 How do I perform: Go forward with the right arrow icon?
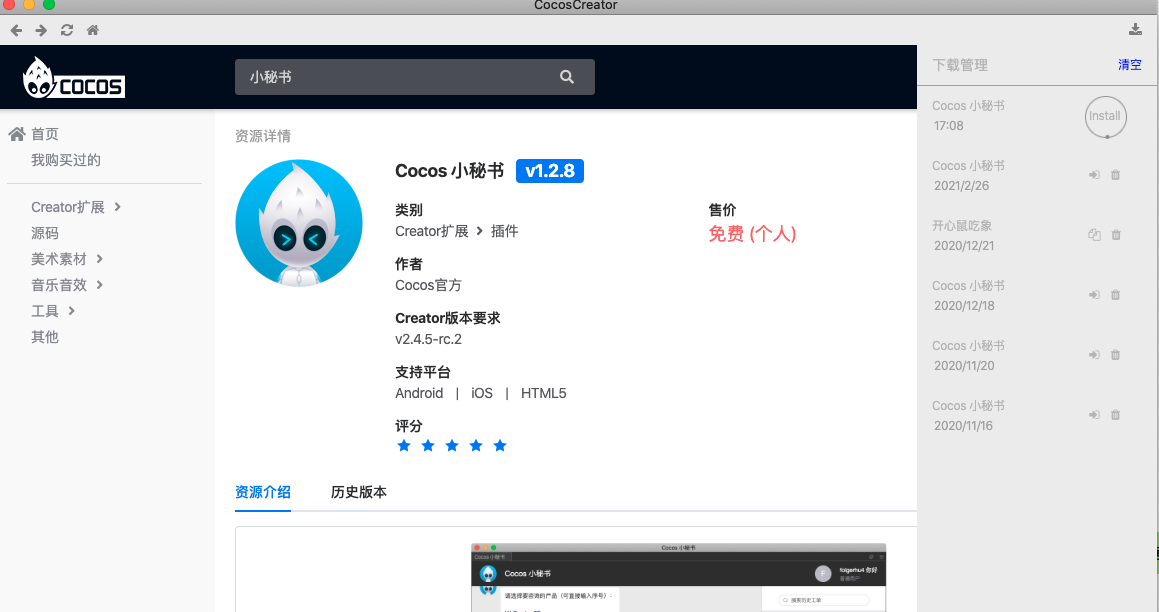(x=41, y=30)
